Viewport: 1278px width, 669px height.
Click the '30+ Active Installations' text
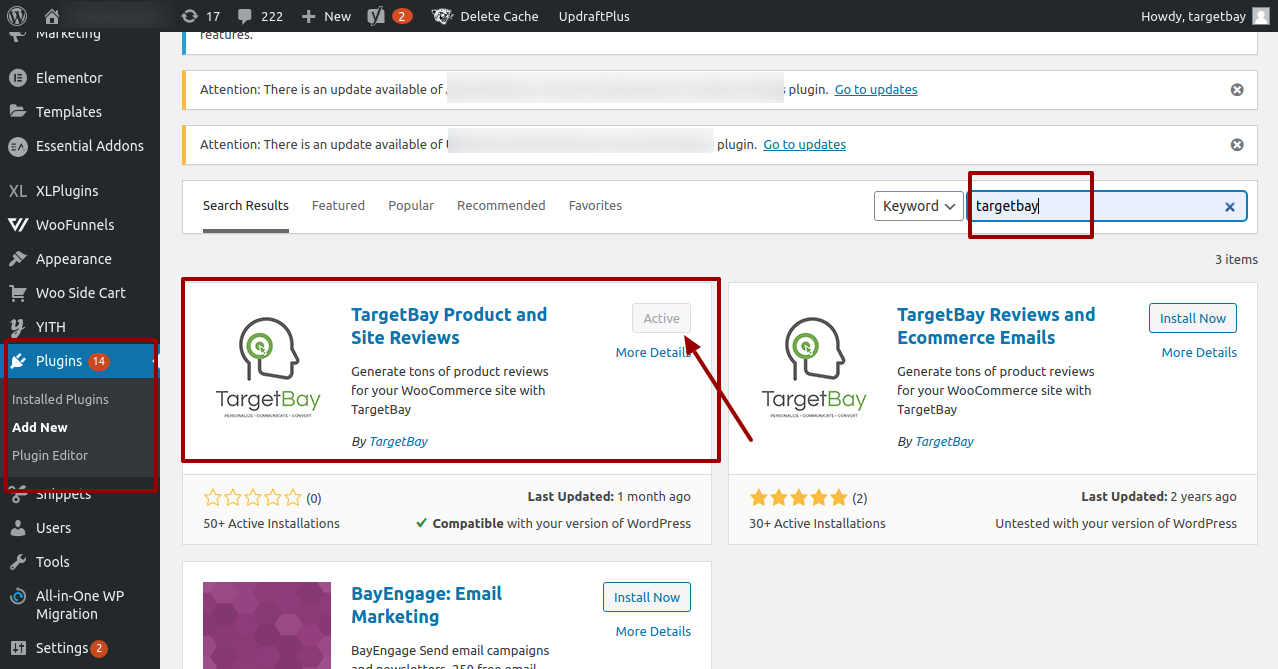click(817, 523)
